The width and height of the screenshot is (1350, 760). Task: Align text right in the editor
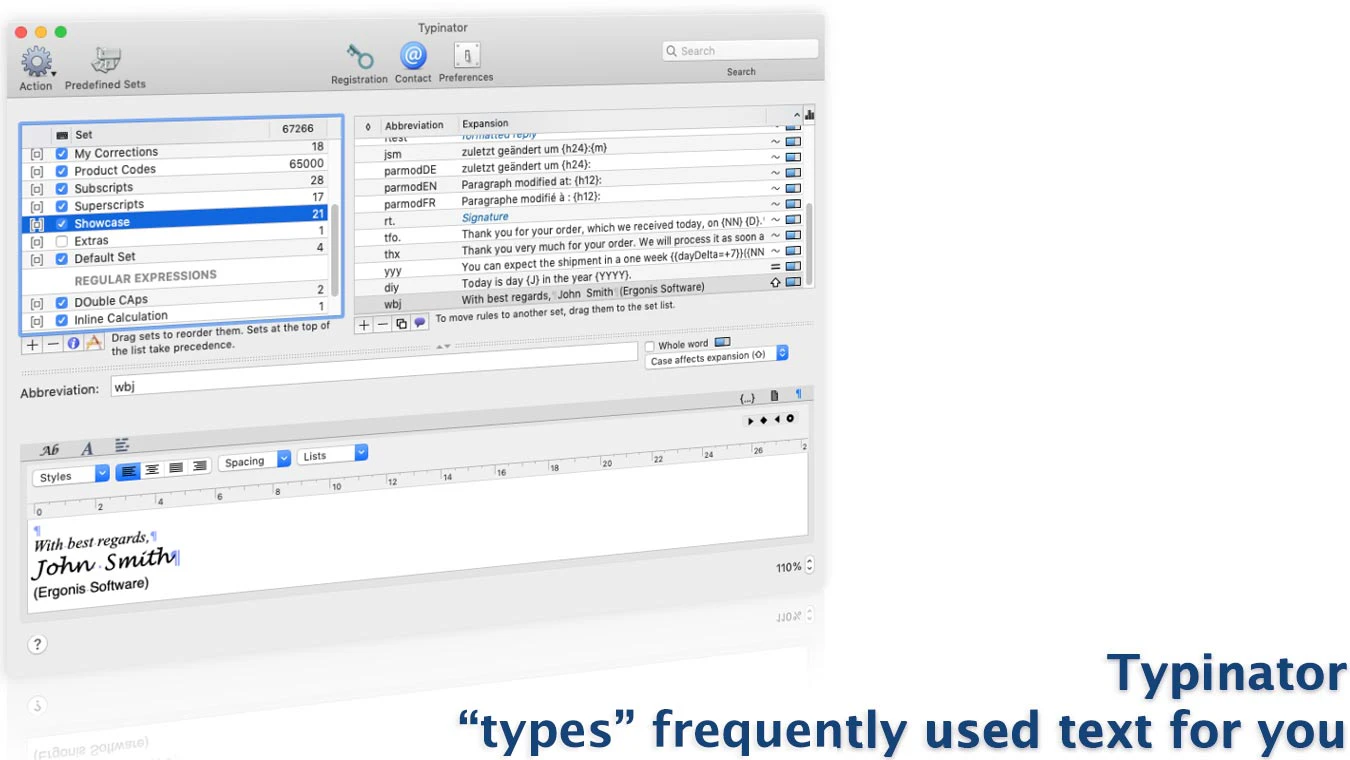pyautogui.click(x=200, y=466)
